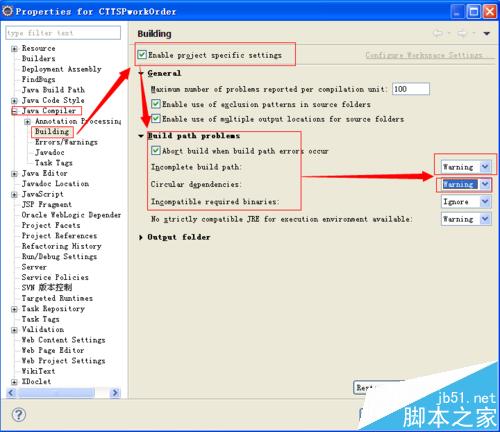Select Refactoring History in the tree
Screen dimensions: 500x432
point(61,246)
